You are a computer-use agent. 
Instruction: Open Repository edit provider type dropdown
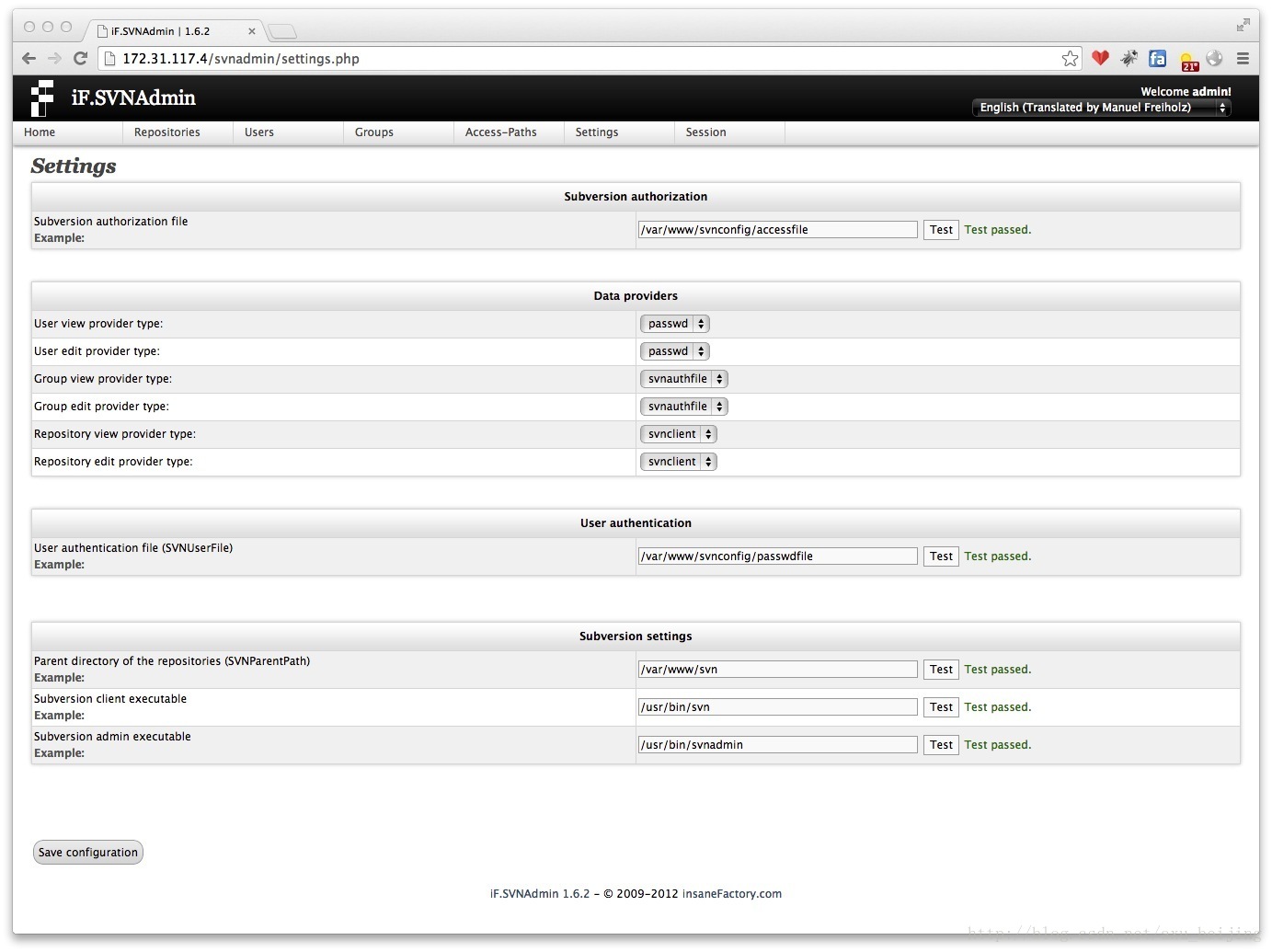pos(679,462)
